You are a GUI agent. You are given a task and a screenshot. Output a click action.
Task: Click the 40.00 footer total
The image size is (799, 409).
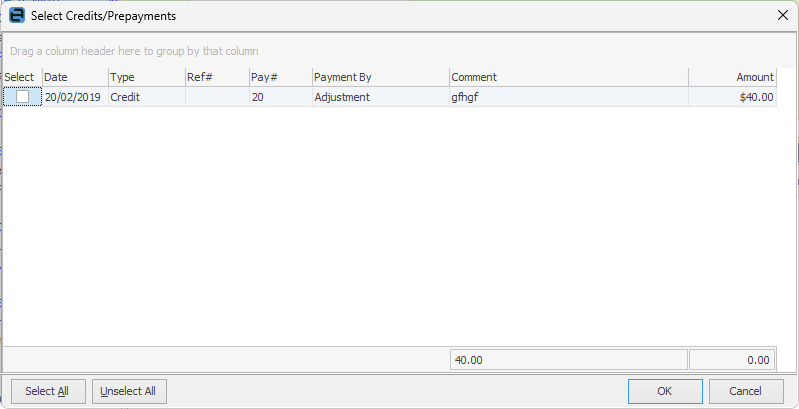click(x=569, y=360)
